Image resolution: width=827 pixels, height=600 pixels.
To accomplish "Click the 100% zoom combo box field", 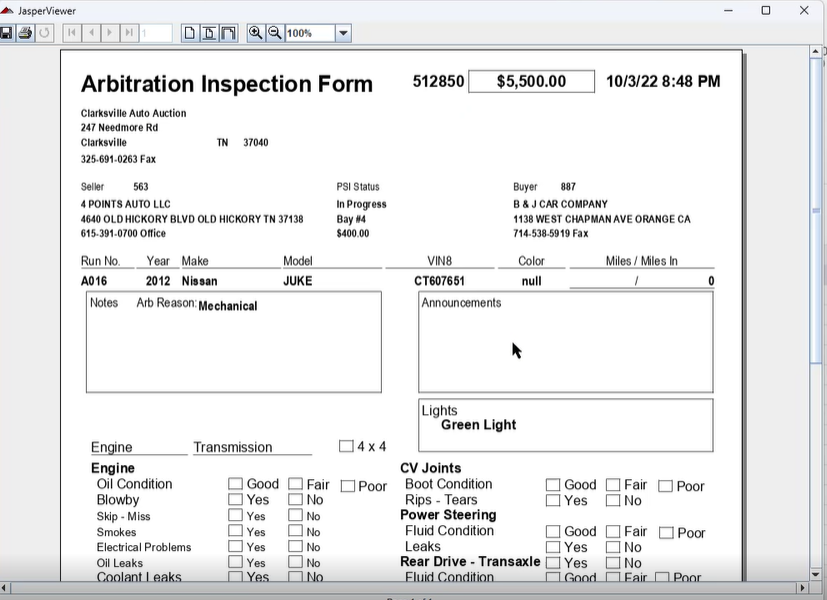I will [309, 33].
